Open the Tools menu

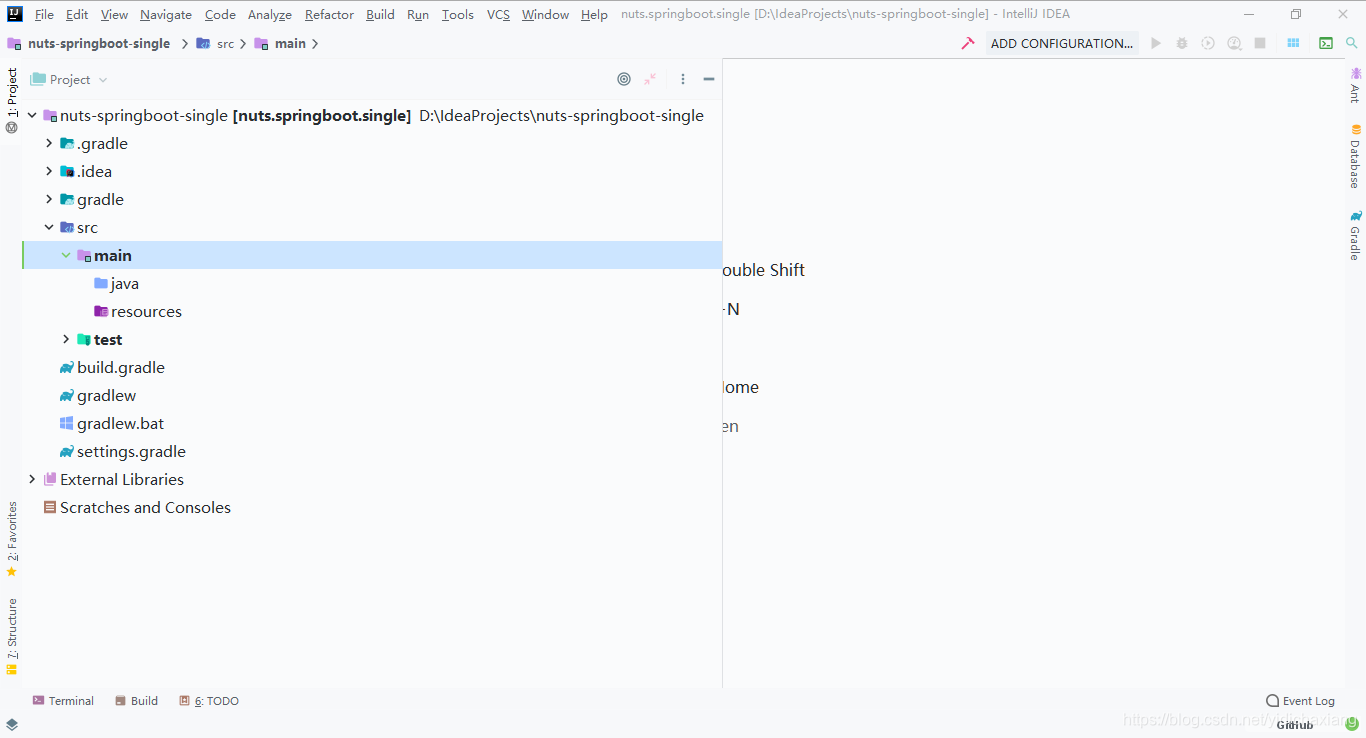point(458,14)
